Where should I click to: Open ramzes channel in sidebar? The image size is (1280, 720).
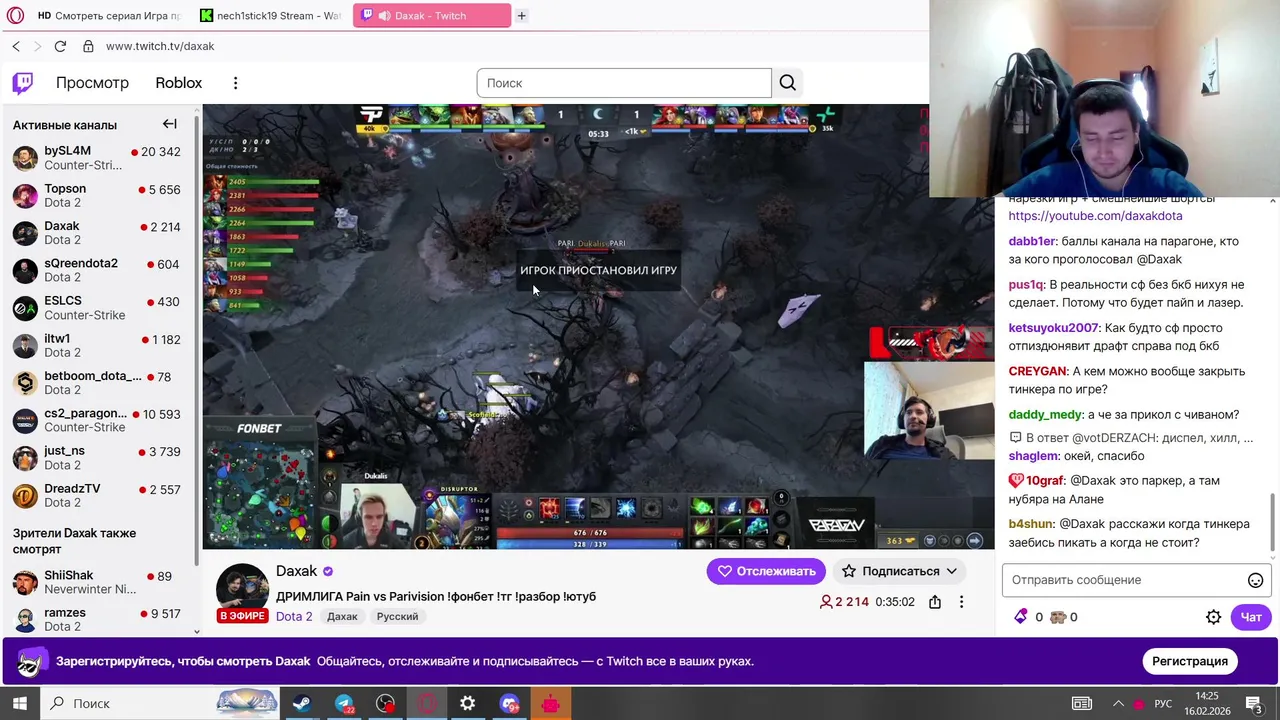tap(98, 619)
